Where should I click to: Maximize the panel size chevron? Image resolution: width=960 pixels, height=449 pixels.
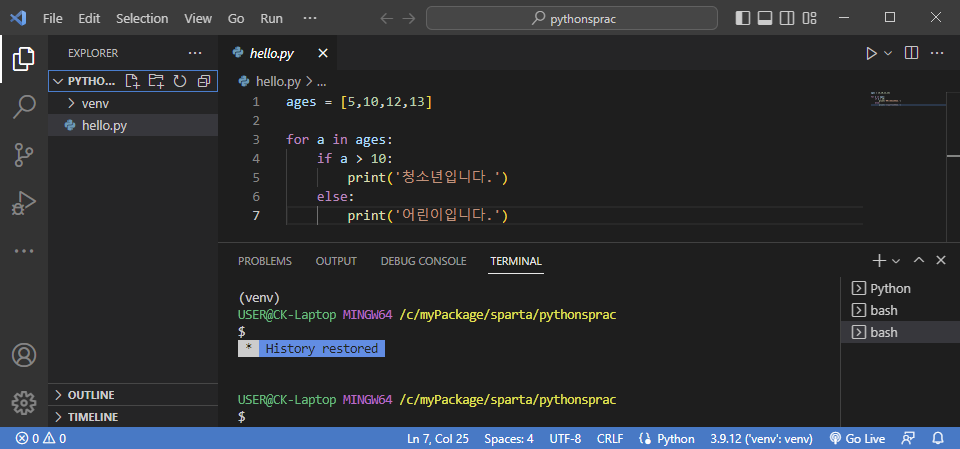pos(918,260)
